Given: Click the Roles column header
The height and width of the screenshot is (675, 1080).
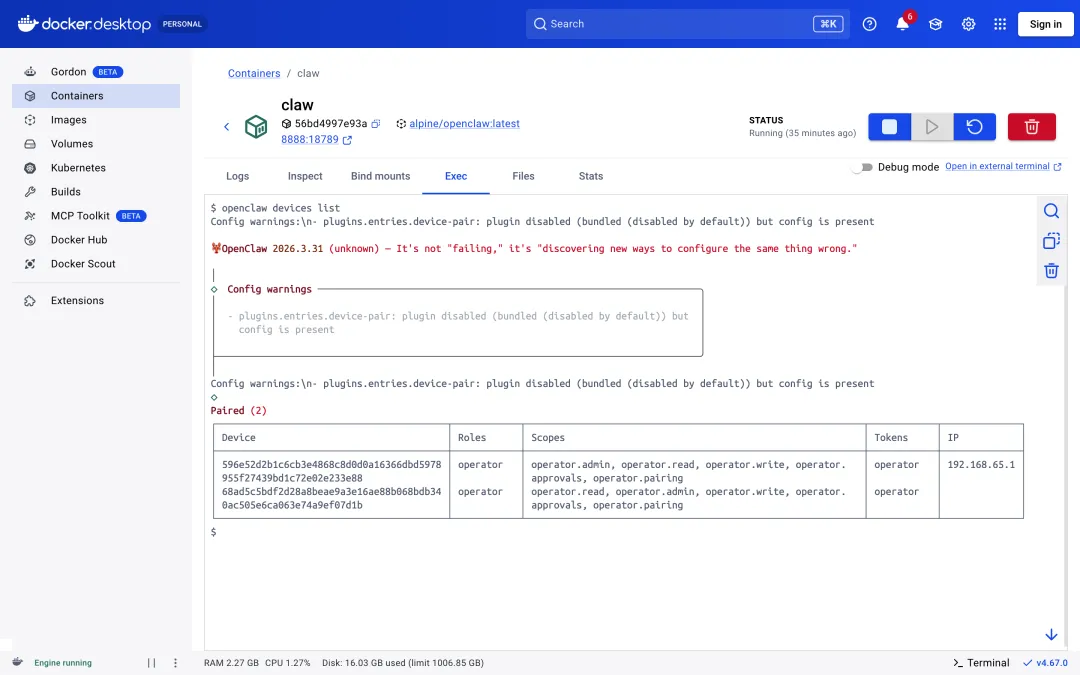Looking at the screenshot, I should (472, 438).
